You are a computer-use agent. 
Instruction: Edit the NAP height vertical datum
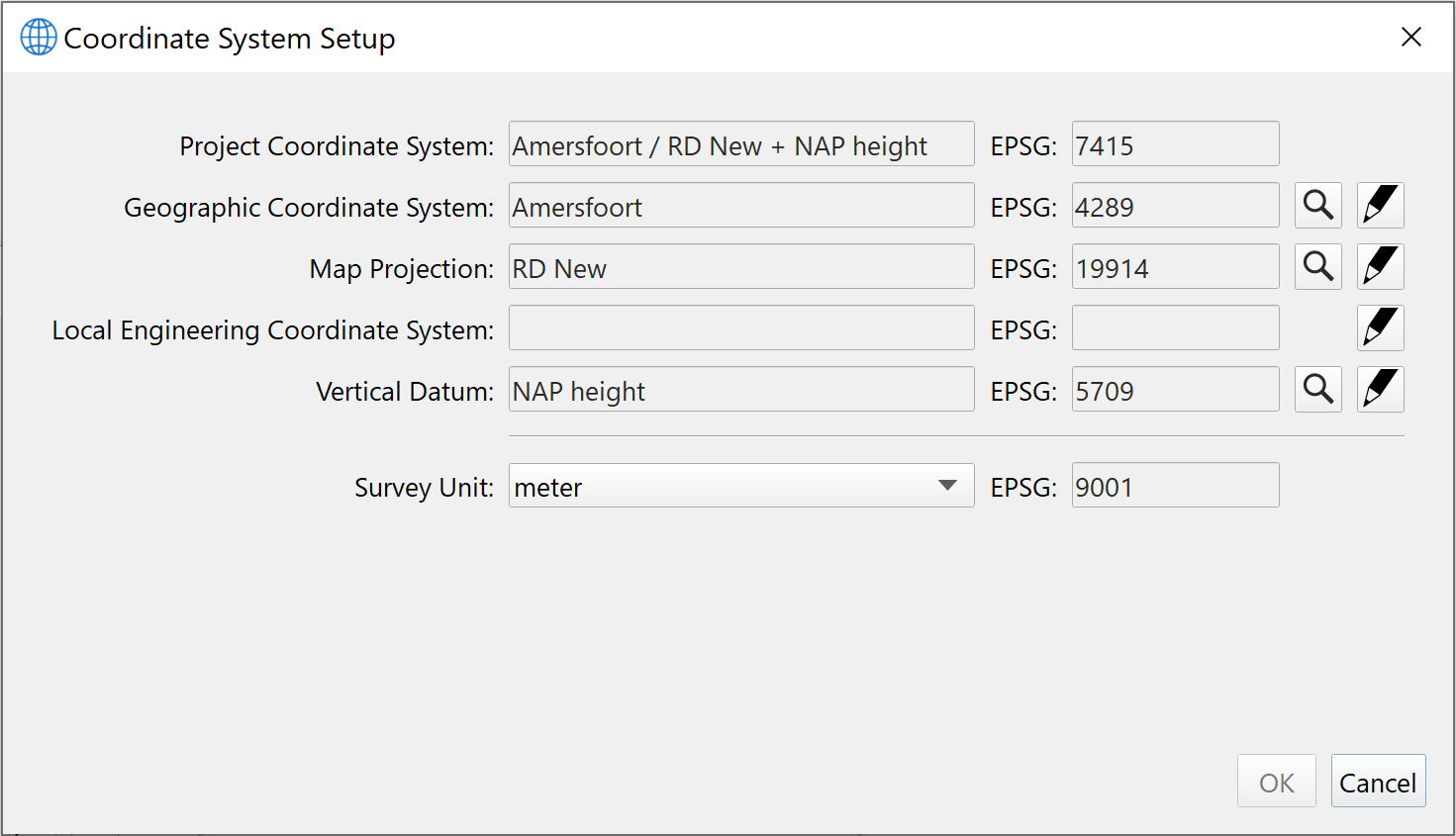click(1380, 389)
